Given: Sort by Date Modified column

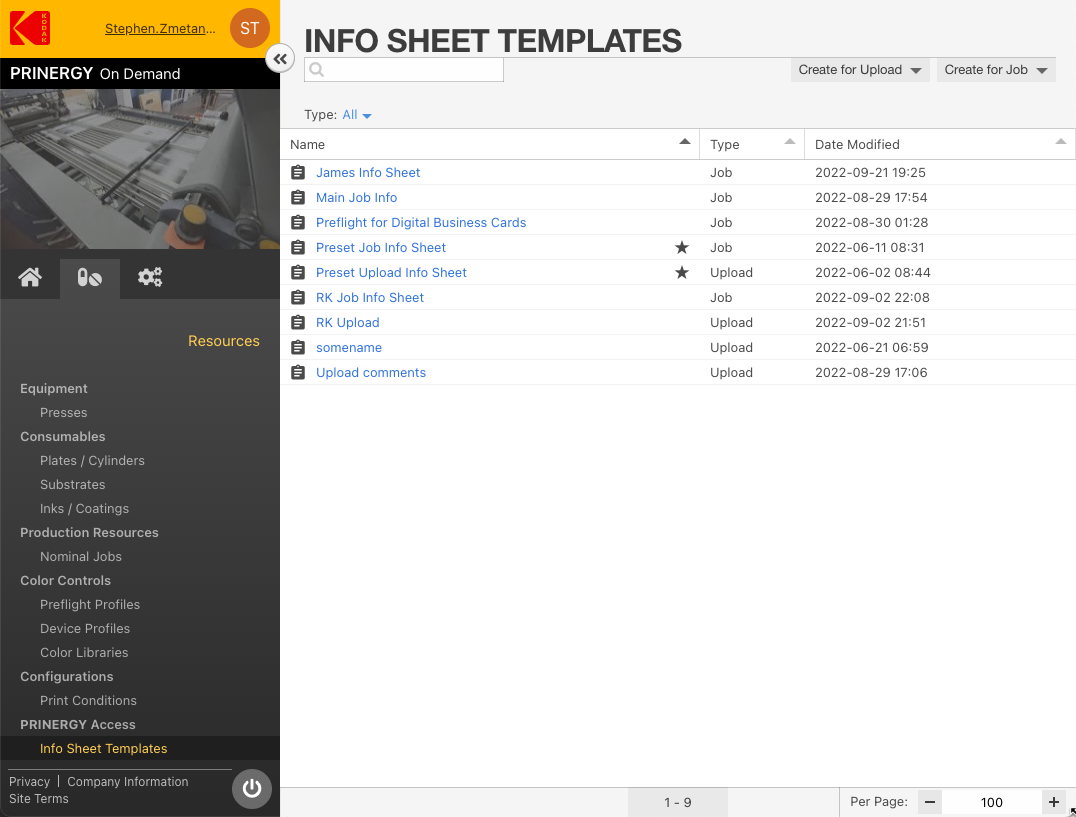Looking at the screenshot, I should pyautogui.click(x=857, y=145).
